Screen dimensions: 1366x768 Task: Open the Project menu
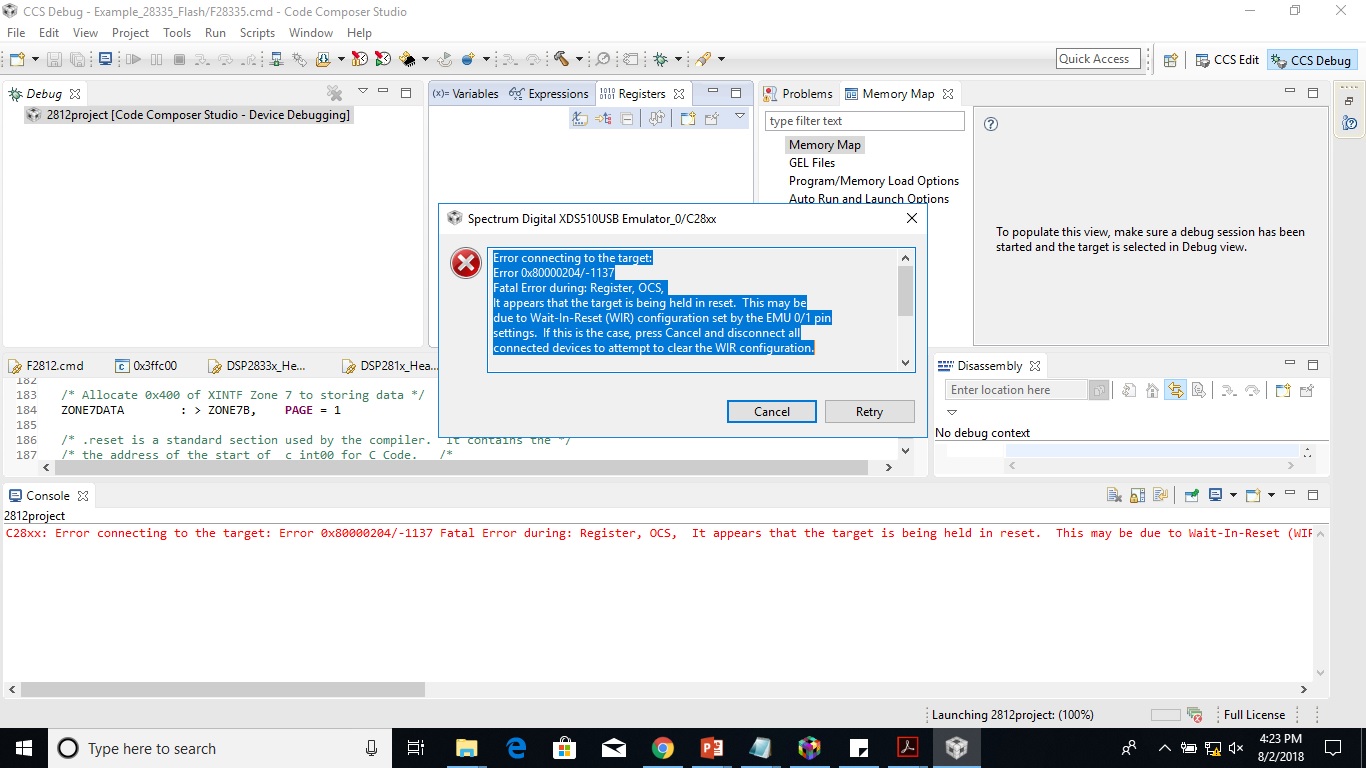[x=130, y=33]
